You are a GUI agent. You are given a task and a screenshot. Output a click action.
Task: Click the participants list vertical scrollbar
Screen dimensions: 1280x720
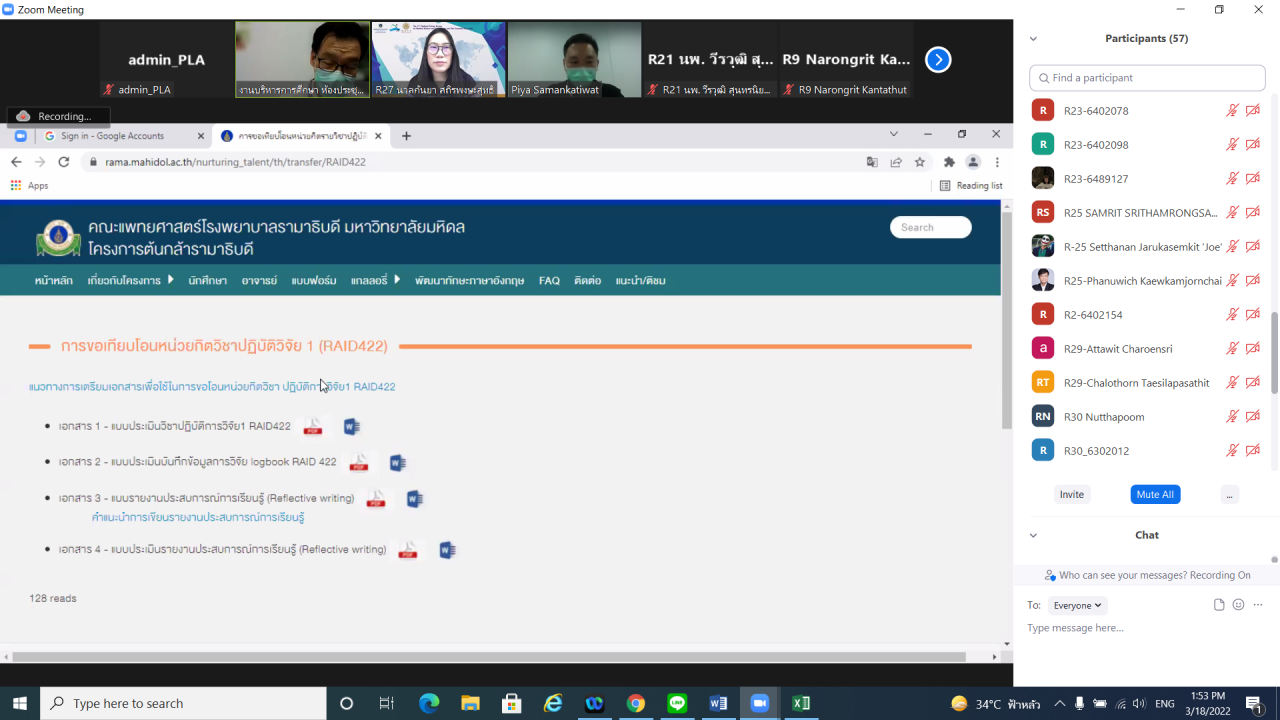(1274, 350)
